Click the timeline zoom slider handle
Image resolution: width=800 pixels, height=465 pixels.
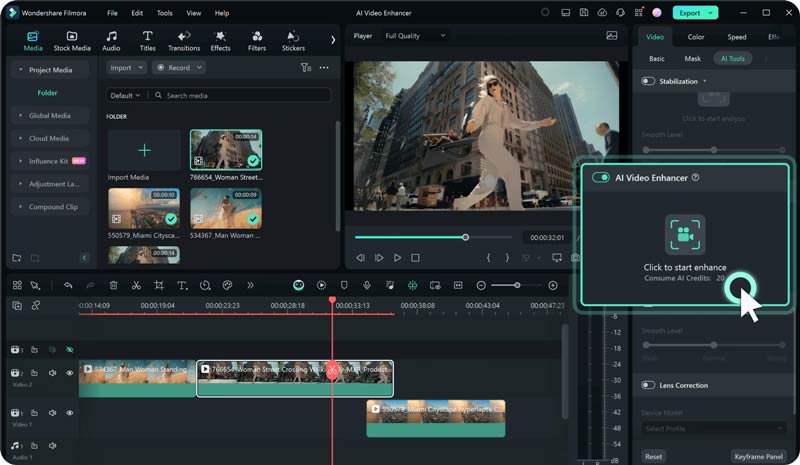pos(517,285)
